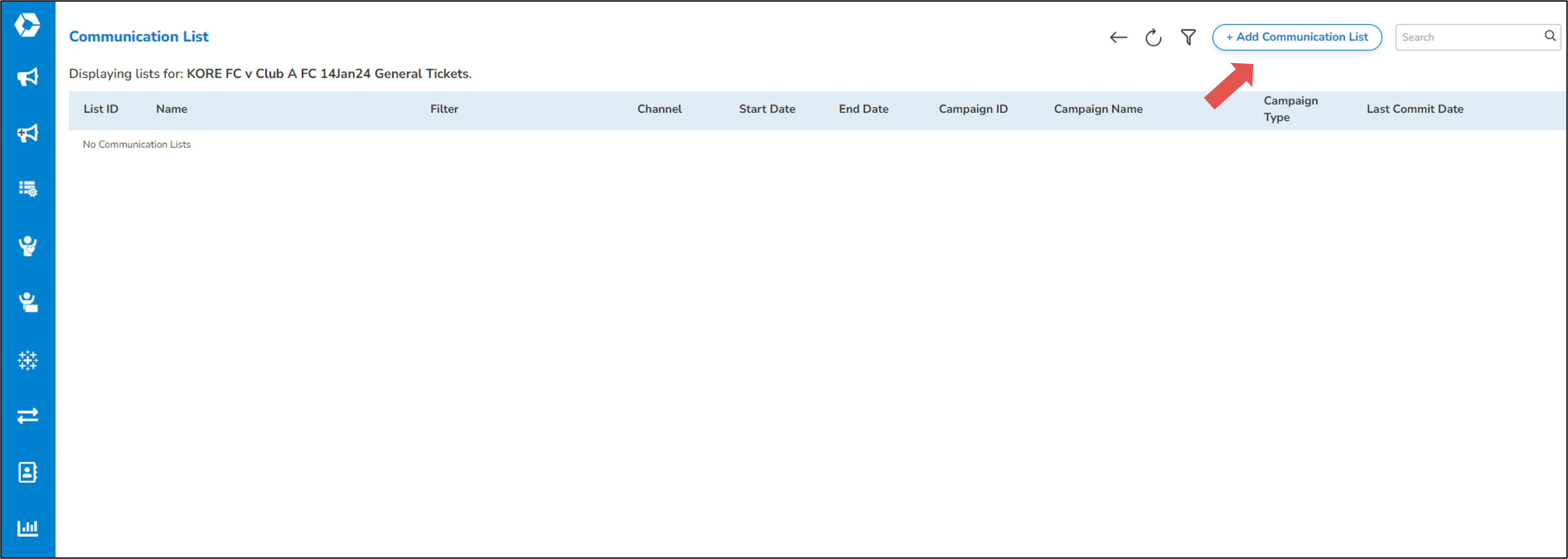Screen dimensions: 1568x559
Task: Click the KORE FC v Club A FC campaign text
Action: (329, 73)
